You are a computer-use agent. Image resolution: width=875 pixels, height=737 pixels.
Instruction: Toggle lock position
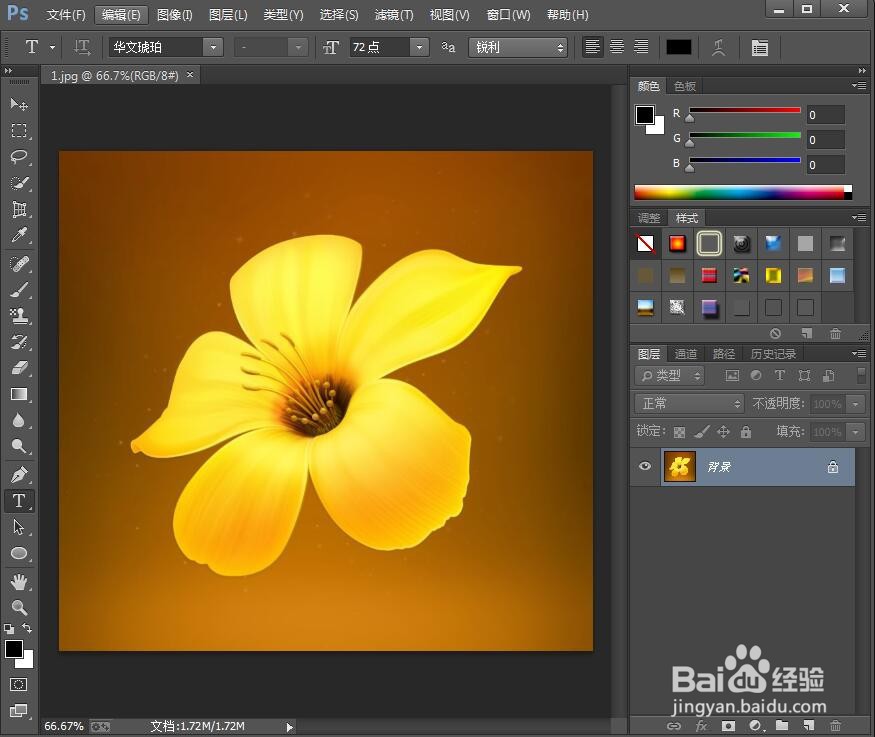coord(723,431)
